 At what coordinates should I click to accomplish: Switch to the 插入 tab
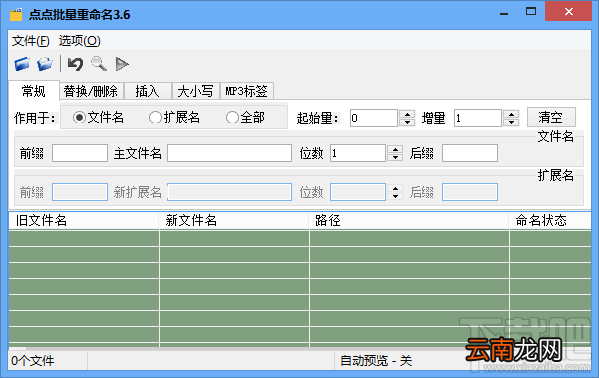tap(147, 91)
